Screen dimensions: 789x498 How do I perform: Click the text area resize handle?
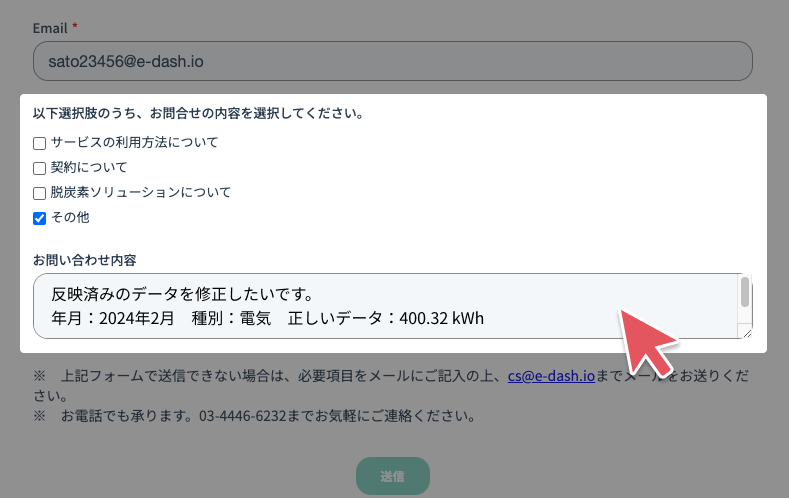tap(745, 332)
